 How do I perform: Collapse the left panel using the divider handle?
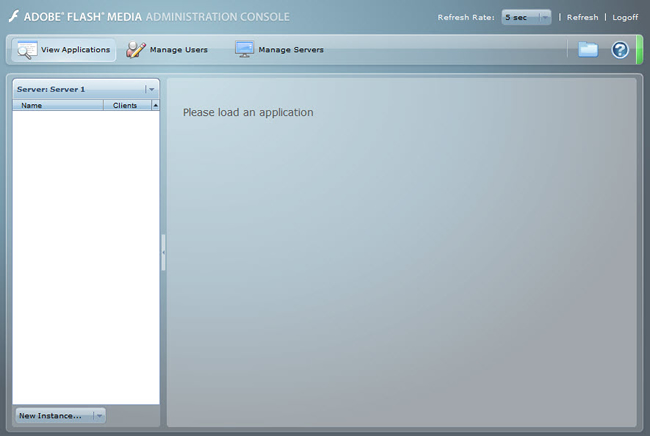(163, 252)
